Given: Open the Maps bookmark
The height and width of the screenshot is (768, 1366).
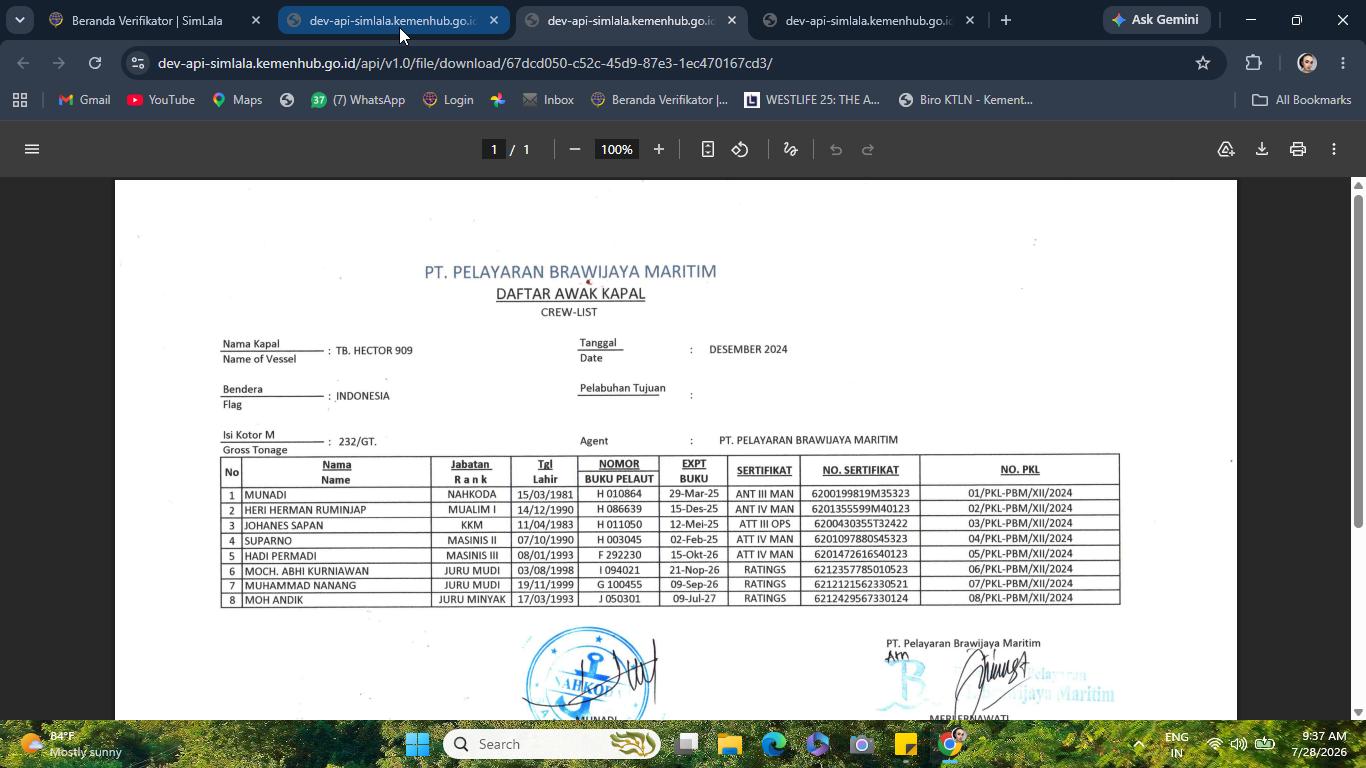Looking at the screenshot, I should [237, 100].
